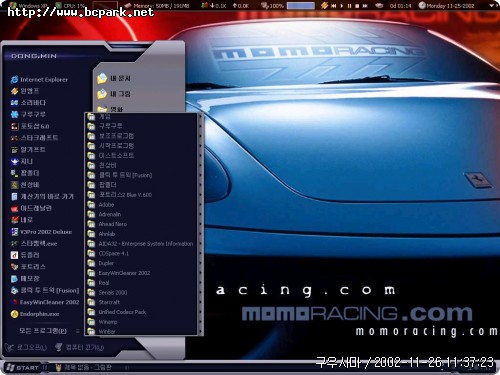Open the 내 그림 folder

[114, 94]
